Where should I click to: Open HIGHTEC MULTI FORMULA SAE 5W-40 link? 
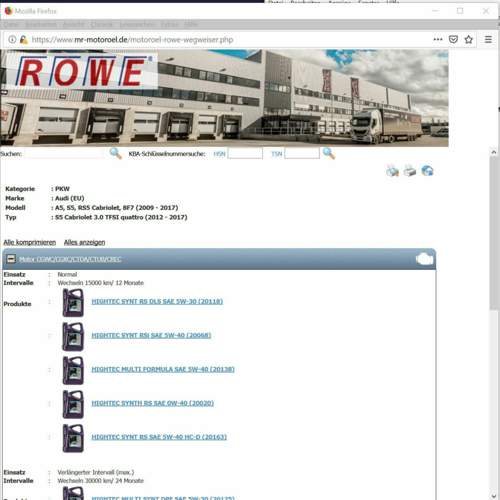pyautogui.click(x=163, y=369)
